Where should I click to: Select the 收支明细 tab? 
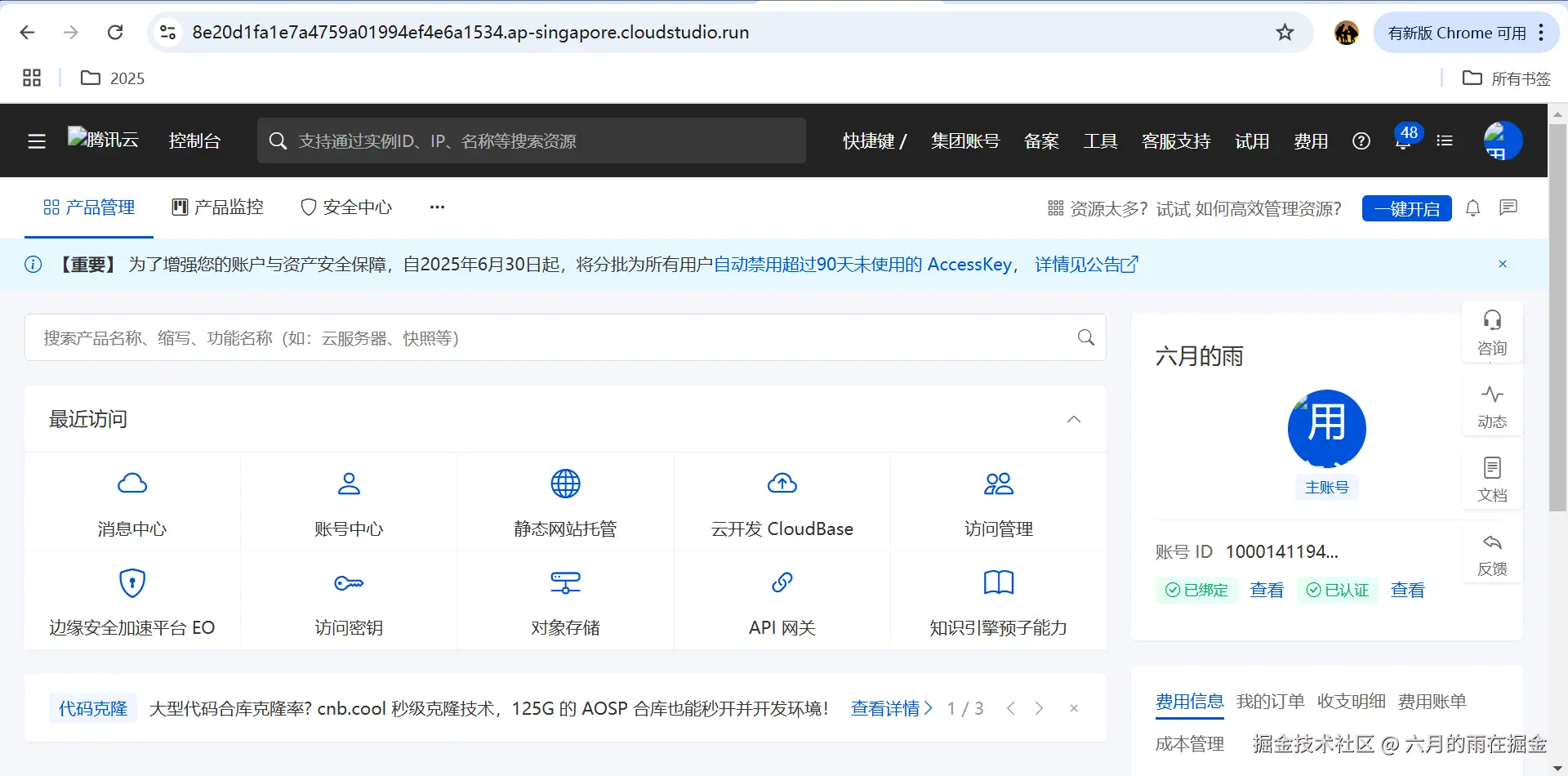click(x=1351, y=702)
